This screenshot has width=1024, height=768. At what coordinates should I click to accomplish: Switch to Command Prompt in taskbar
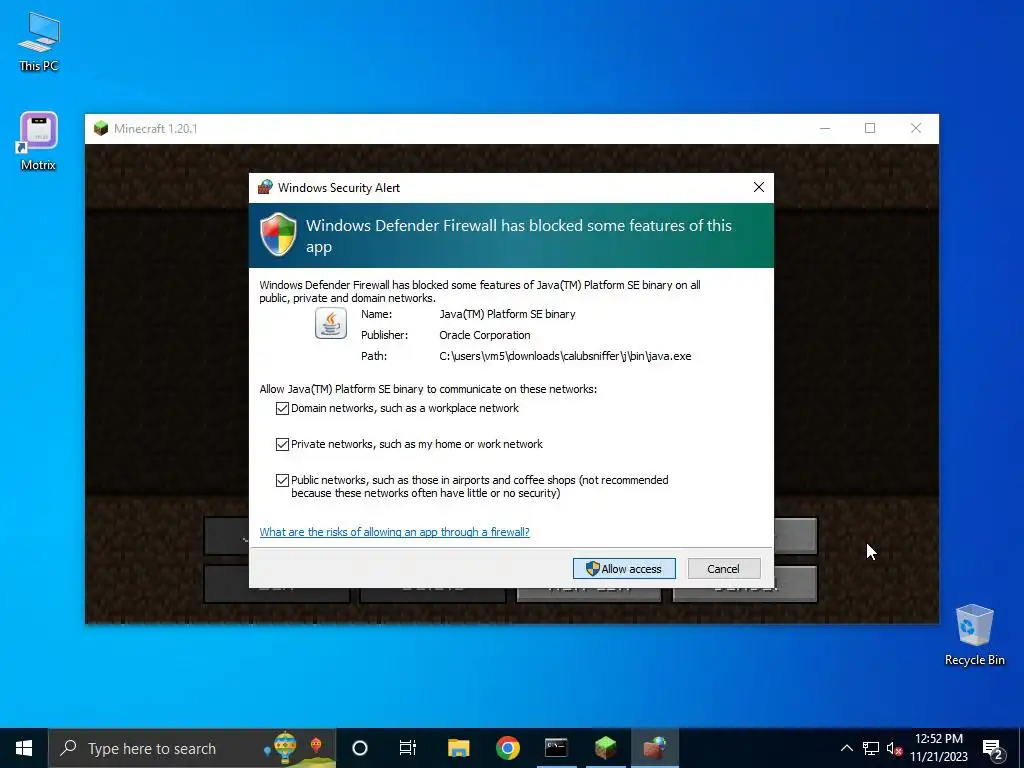point(556,748)
